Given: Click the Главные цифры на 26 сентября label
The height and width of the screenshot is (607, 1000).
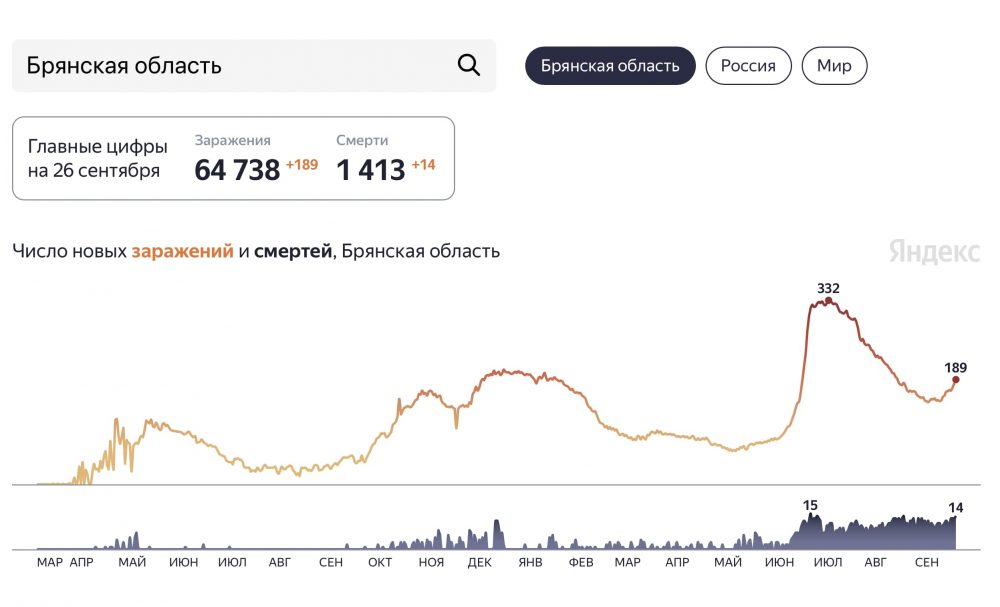Looking at the screenshot, I should (x=97, y=158).
